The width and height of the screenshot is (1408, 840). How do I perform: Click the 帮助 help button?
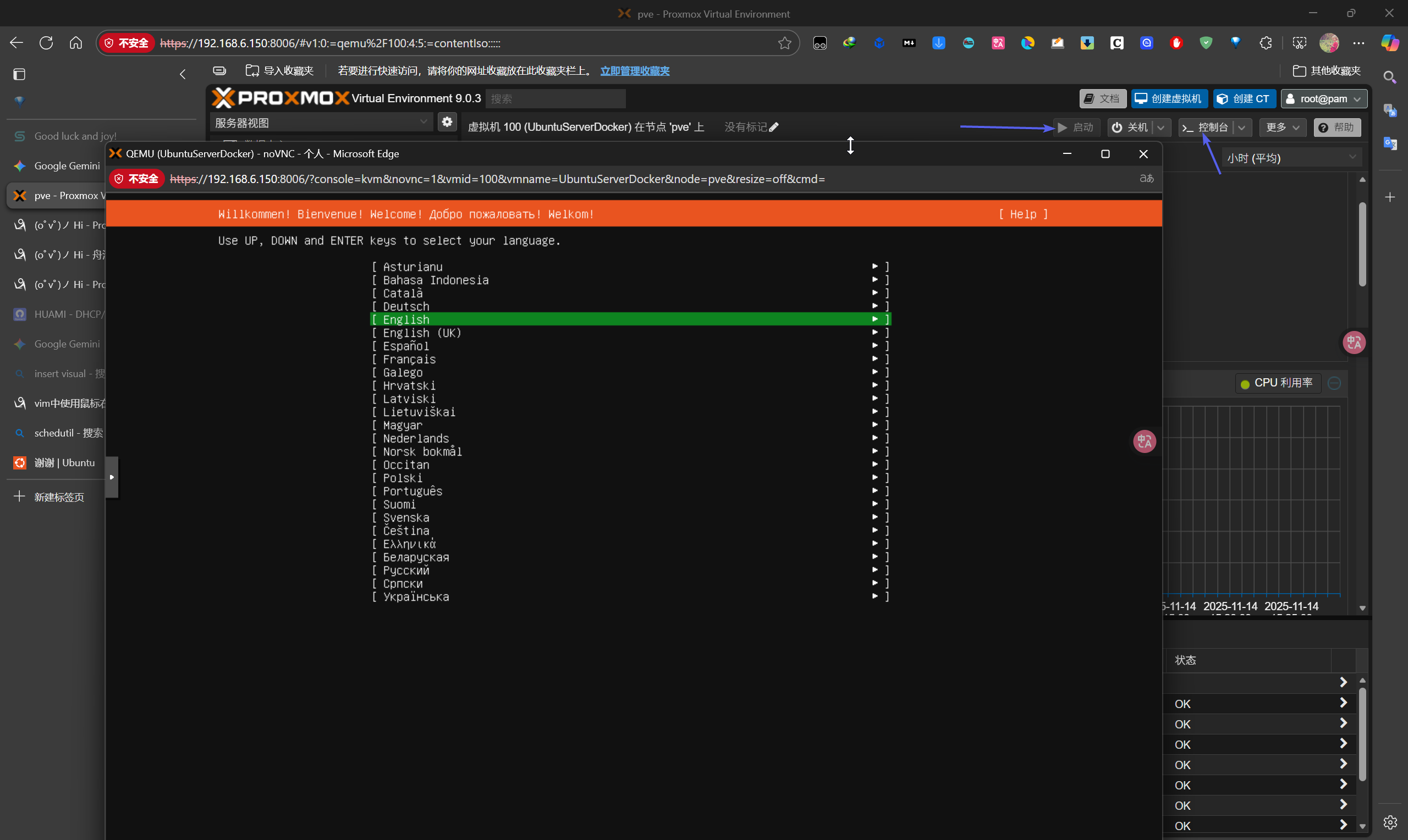click(x=1336, y=128)
